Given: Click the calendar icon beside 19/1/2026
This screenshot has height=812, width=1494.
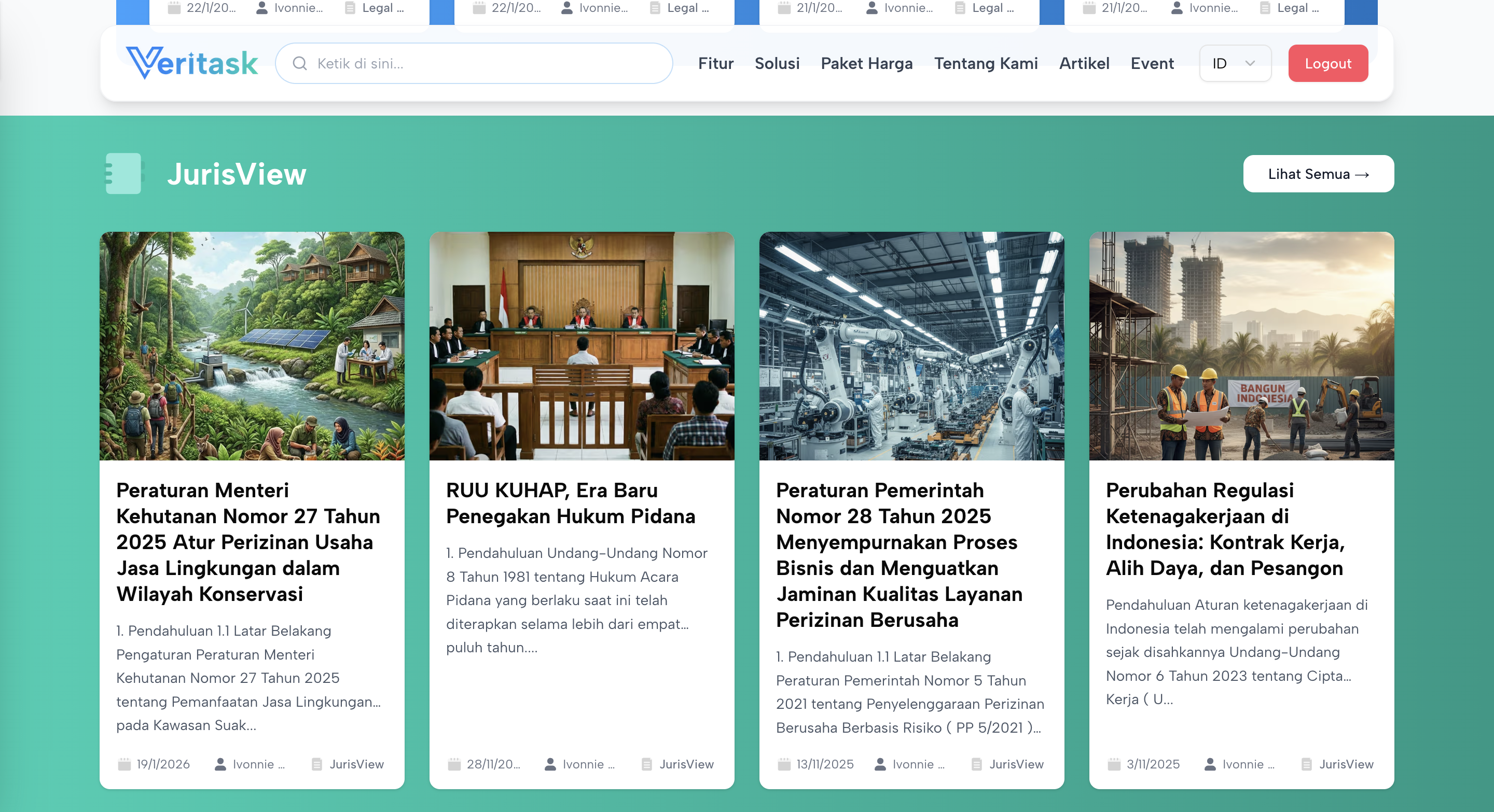Looking at the screenshot, I should (x=124, y=764).
